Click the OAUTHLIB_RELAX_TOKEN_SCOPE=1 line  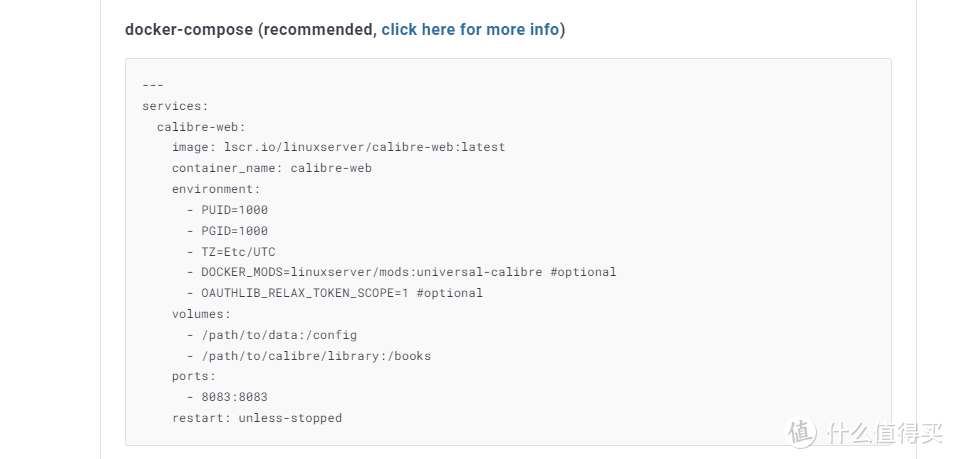[335, 293]
